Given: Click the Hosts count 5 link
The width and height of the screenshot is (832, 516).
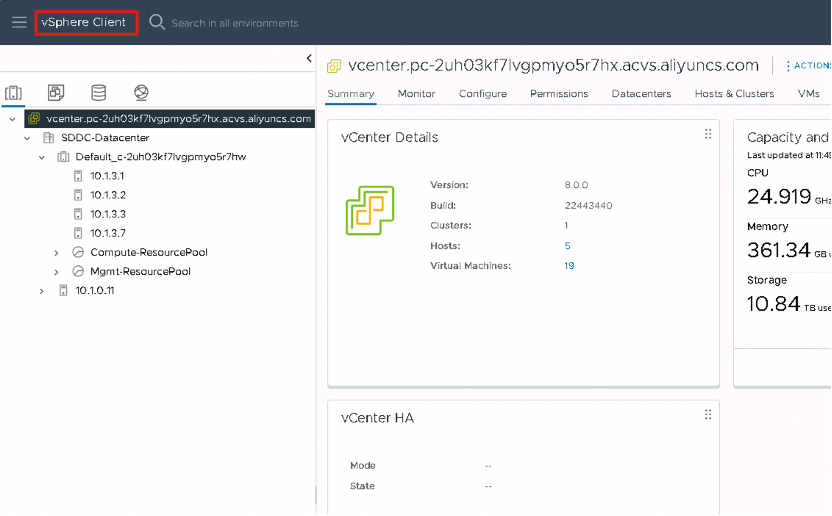Looking at the screenshot, I should pos(567,246).
